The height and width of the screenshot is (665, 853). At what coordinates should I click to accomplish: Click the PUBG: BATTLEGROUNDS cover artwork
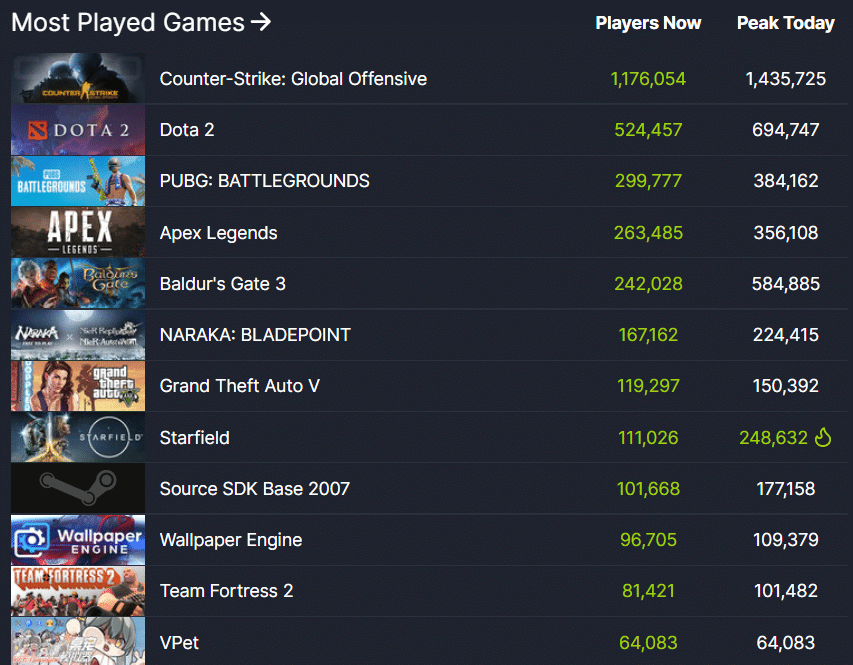pyautogui.click(x=77, y=181)
